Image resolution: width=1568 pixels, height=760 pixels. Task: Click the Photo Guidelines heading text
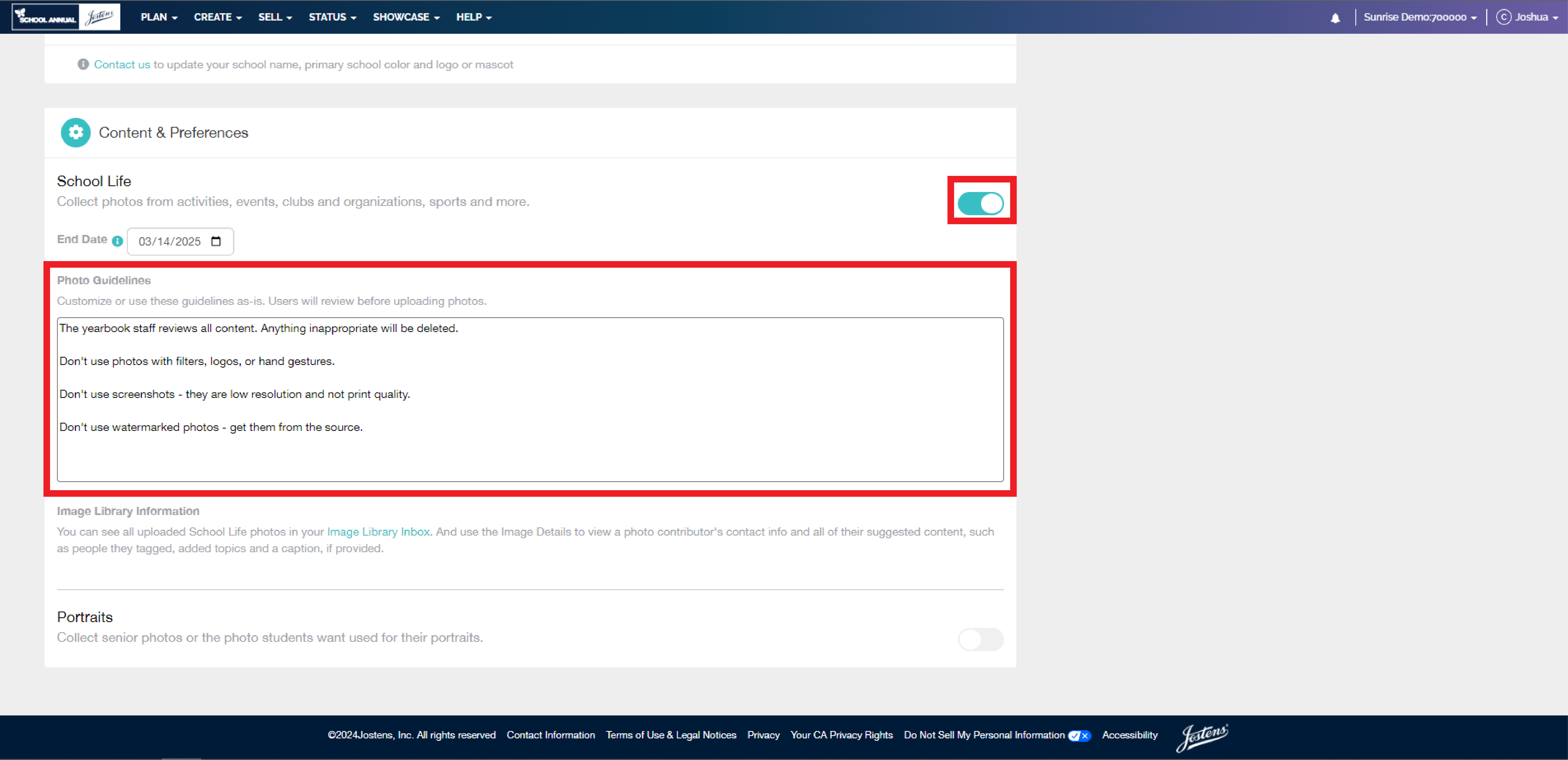pos(103,281)
